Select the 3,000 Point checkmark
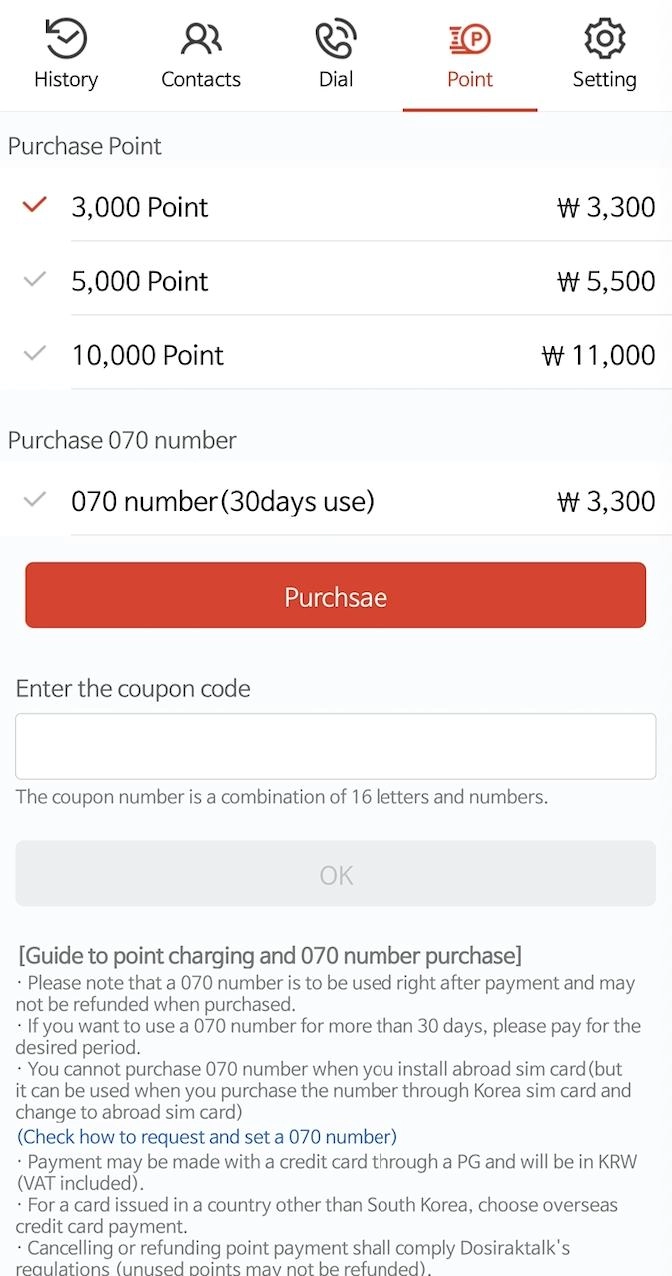672x1276 pixels. tap(35, 206)
